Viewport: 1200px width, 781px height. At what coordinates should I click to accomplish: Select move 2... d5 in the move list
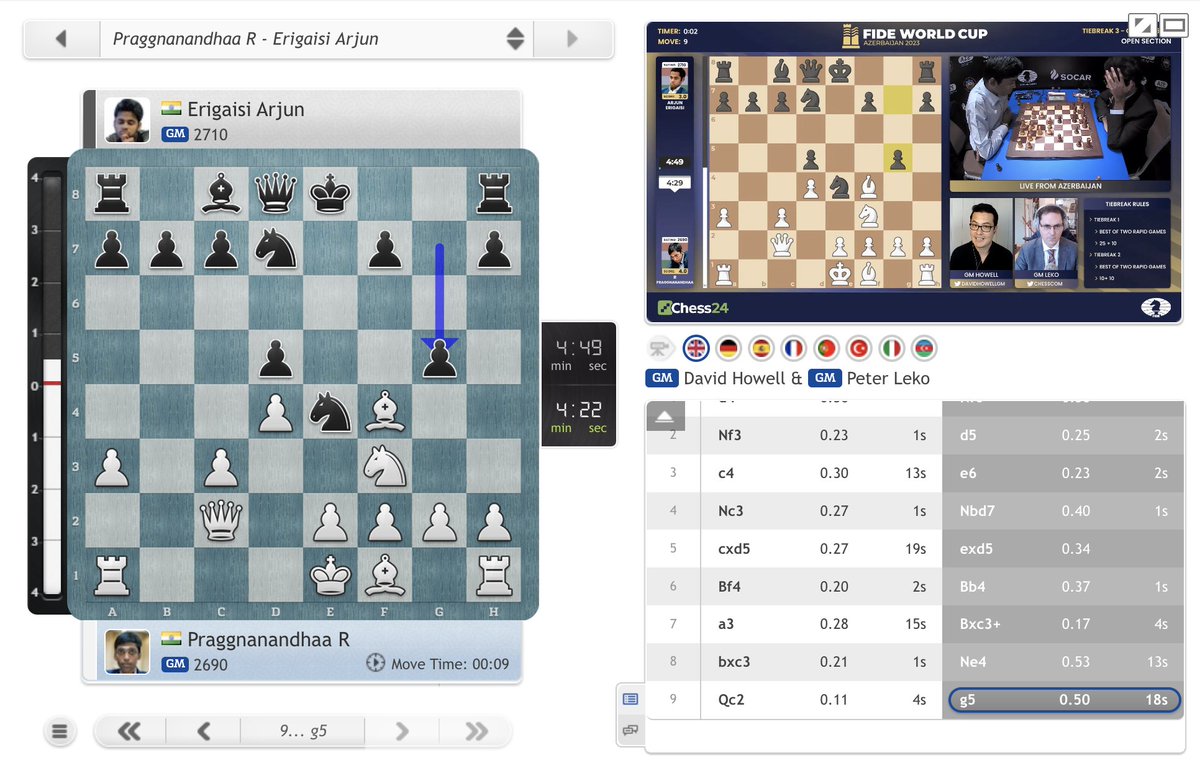pos(1063,436)
